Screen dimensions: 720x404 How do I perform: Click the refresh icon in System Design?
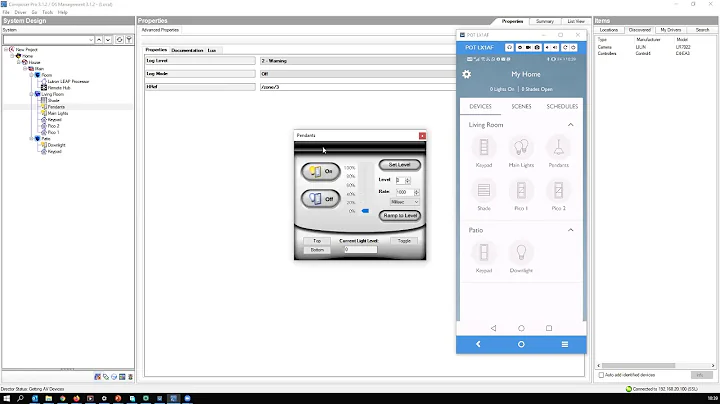coord(119,40)
